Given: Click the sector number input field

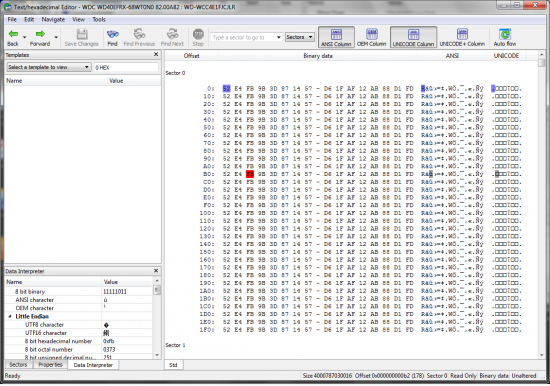Looking at the screenshot, I should [x=243, y=37].
